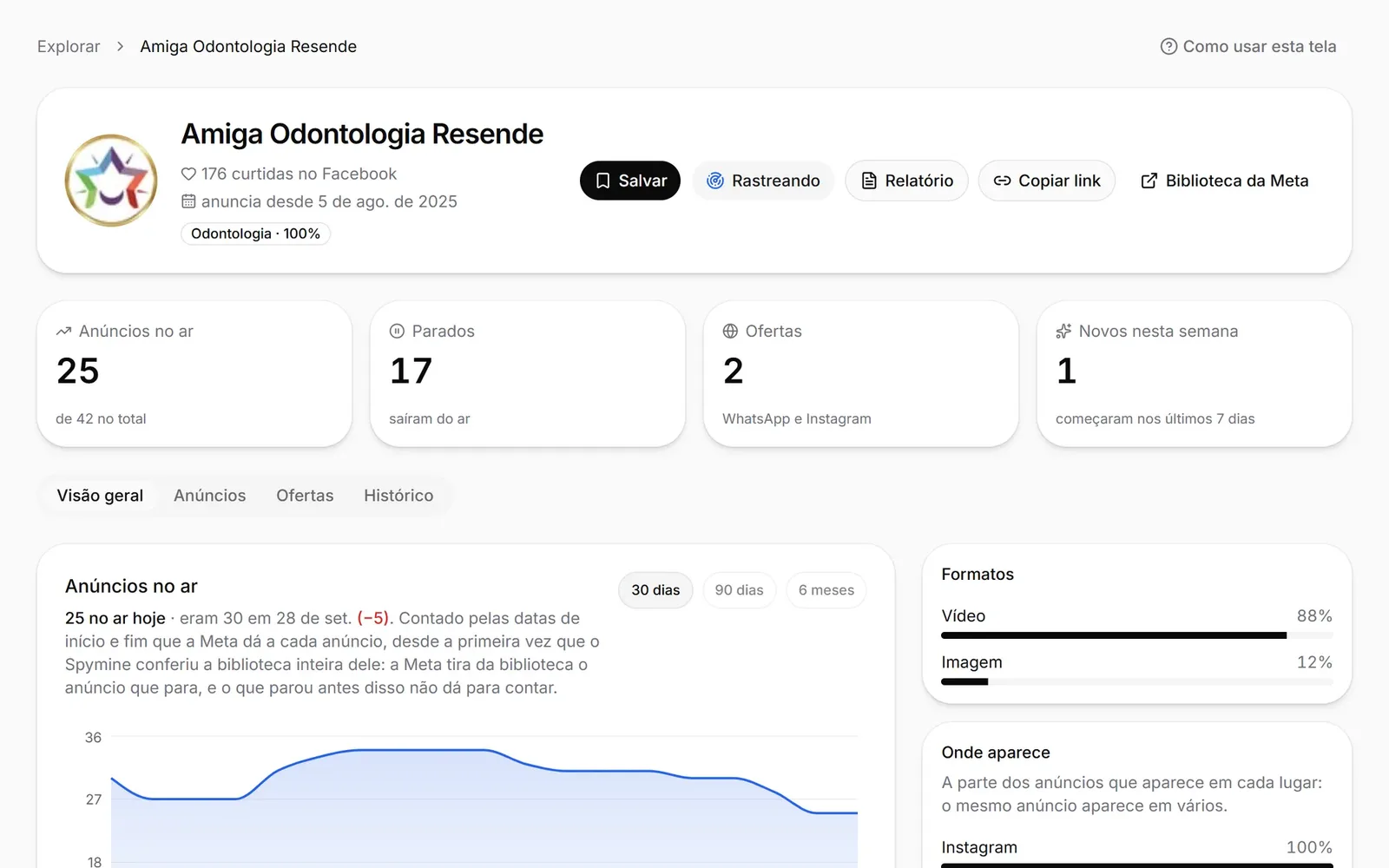Screen dimensions: 1389x868
Task: Open the Amiga Odontologia profile logo
Action: point(111,181)
